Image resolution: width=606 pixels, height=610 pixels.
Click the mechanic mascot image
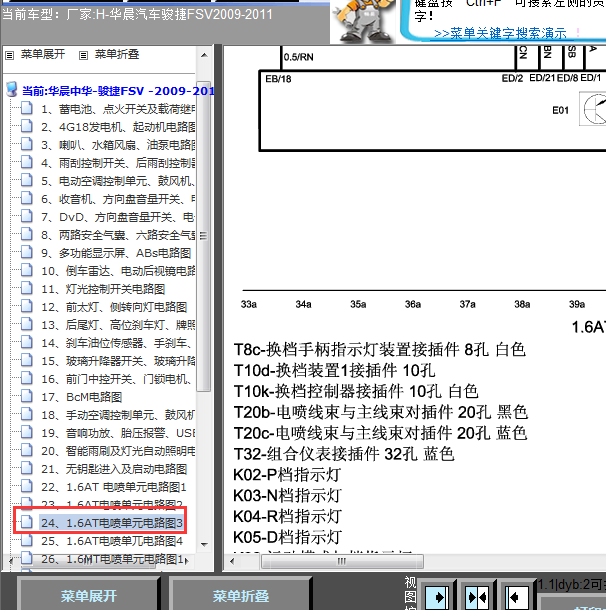click(x=364, y=20)
